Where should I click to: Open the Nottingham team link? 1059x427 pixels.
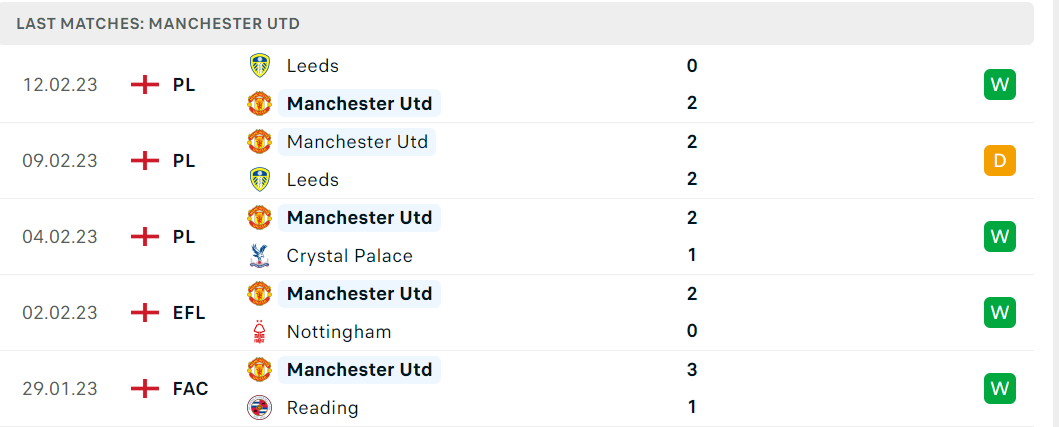(339, 332)
